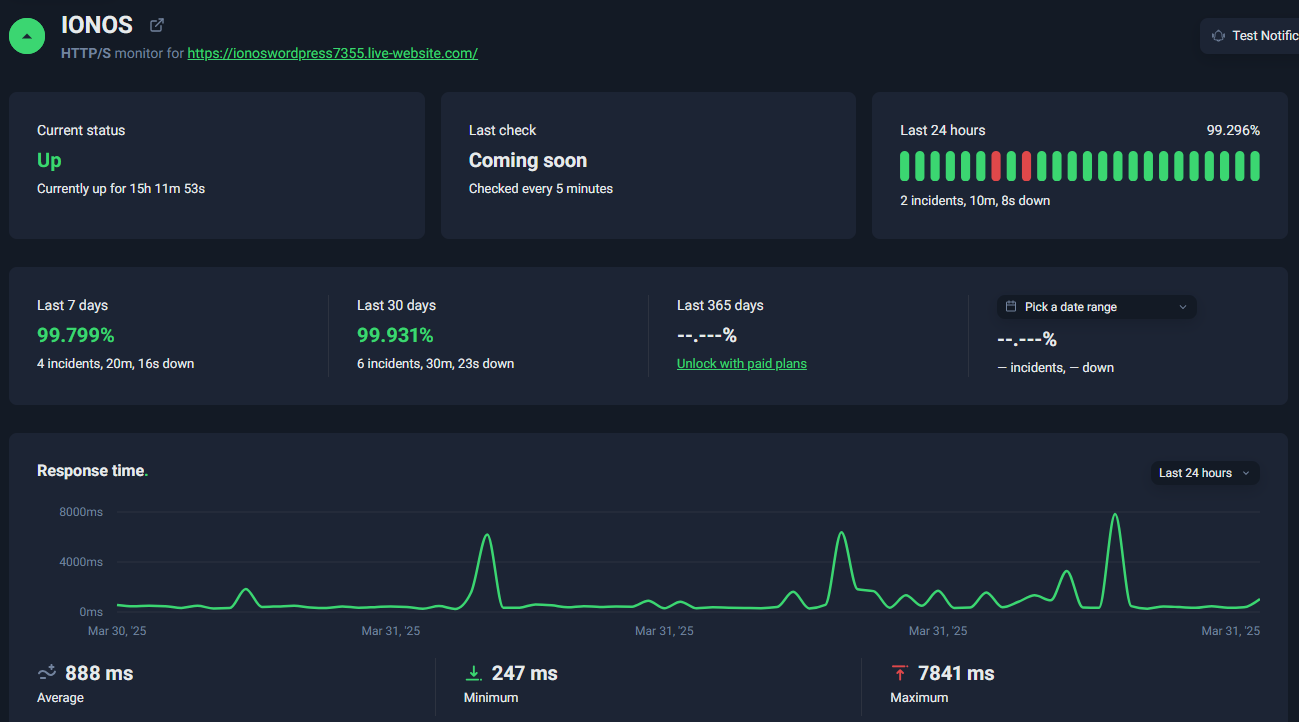Click the first red incident bar in uptime strip

(x=996, y=166)
